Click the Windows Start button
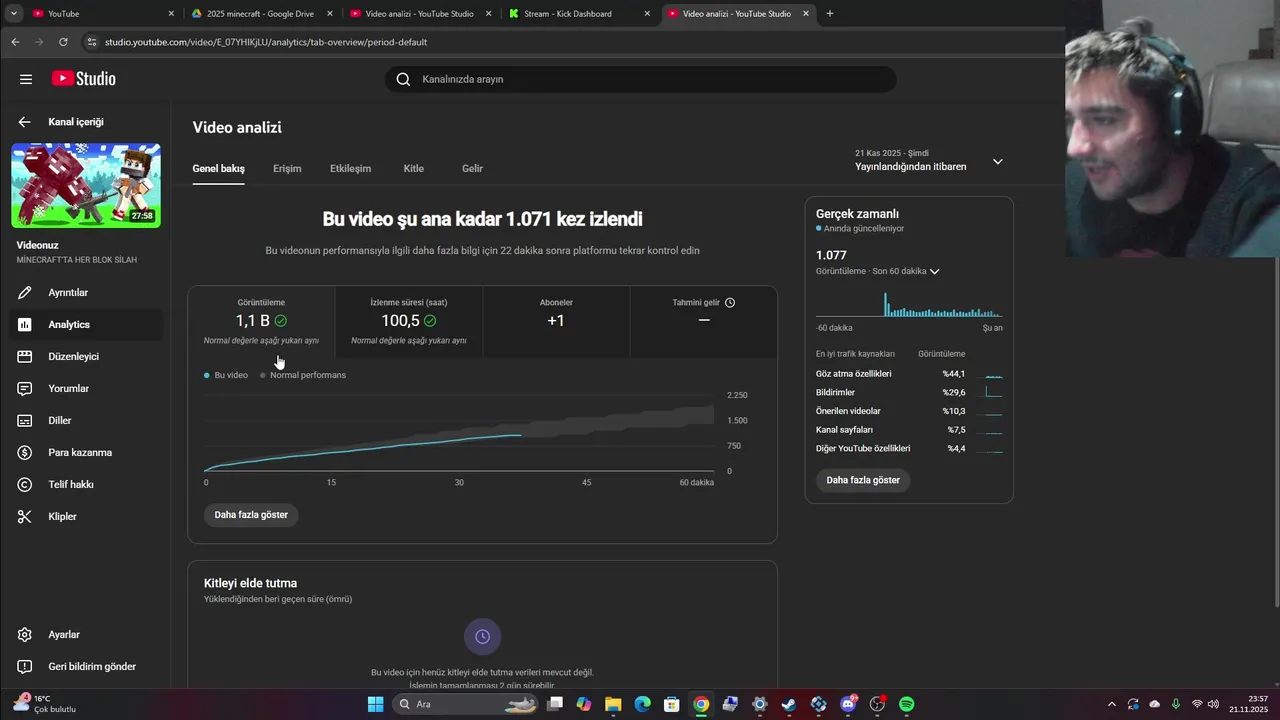Image resolution: width=1280 pixels, height=720 pixels. point(376,704)
